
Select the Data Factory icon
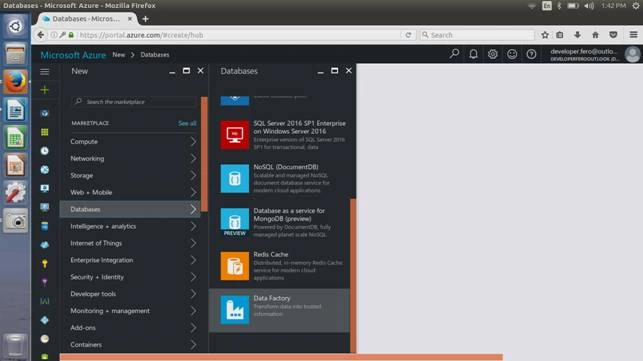[235, 310]
